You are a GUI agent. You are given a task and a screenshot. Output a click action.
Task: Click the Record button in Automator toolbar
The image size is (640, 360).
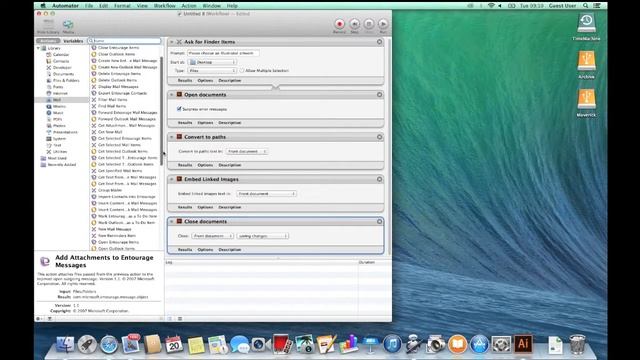[339, 24]
